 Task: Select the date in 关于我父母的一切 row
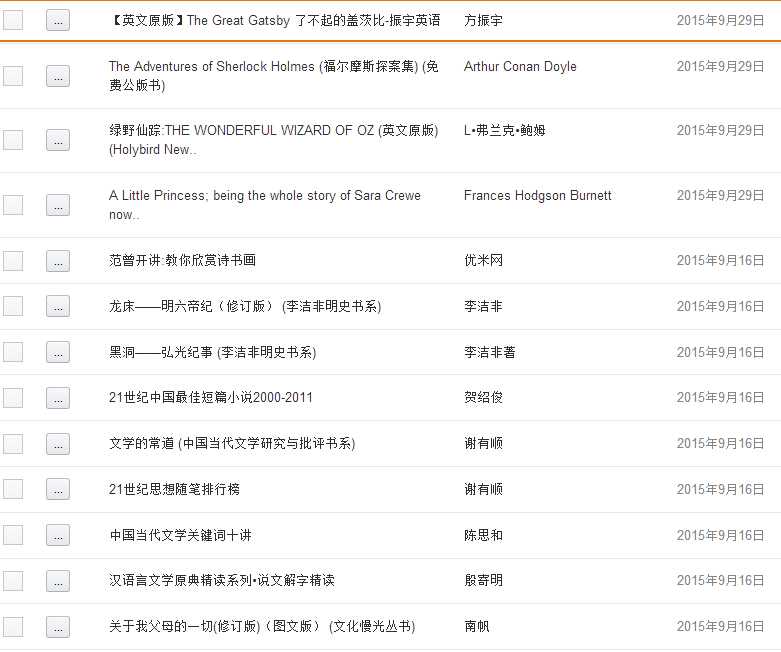click(x=720, y=626)
